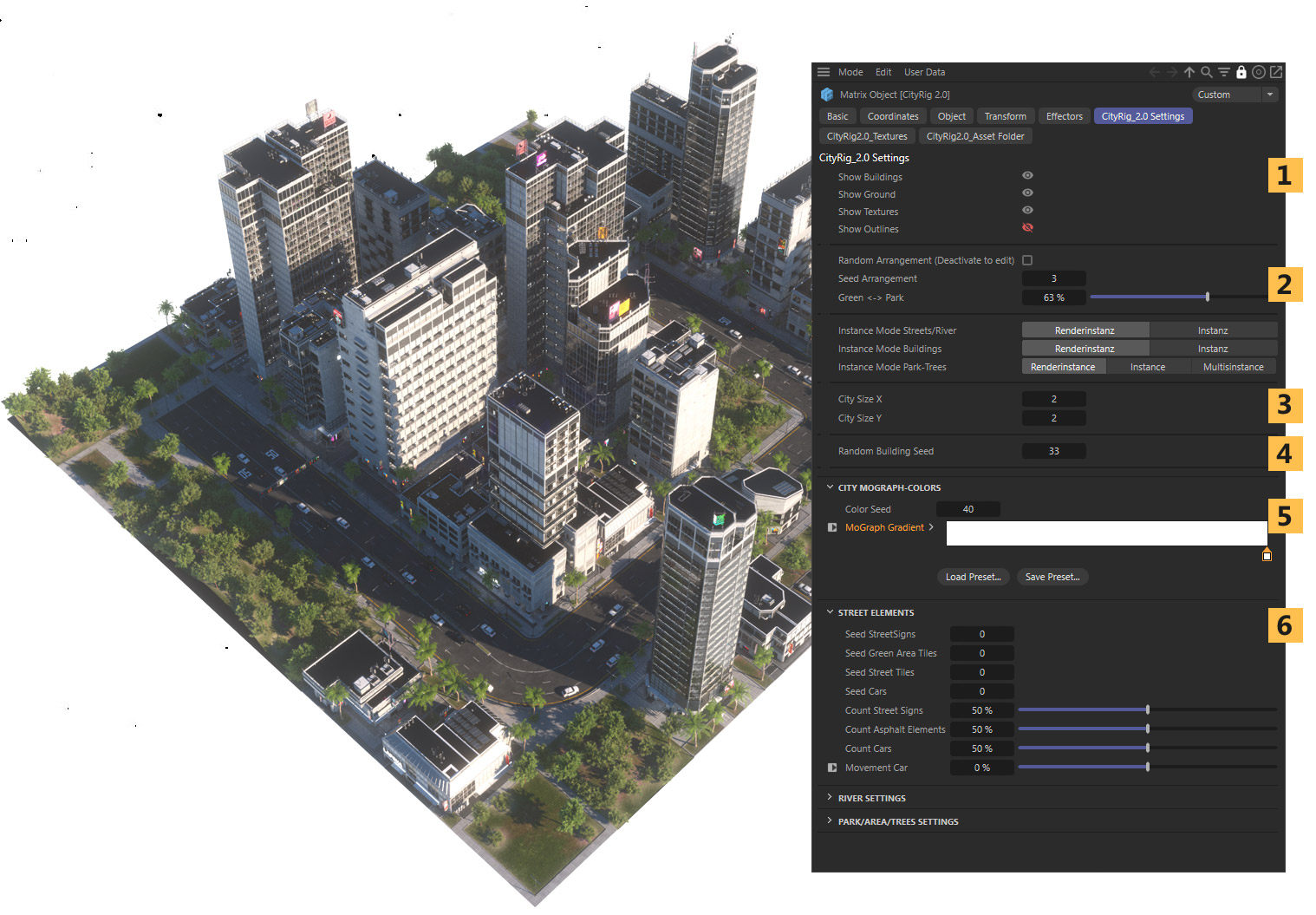
Task: Toggle the lock icon for the attribute panel
Action: pos(1241,72)
